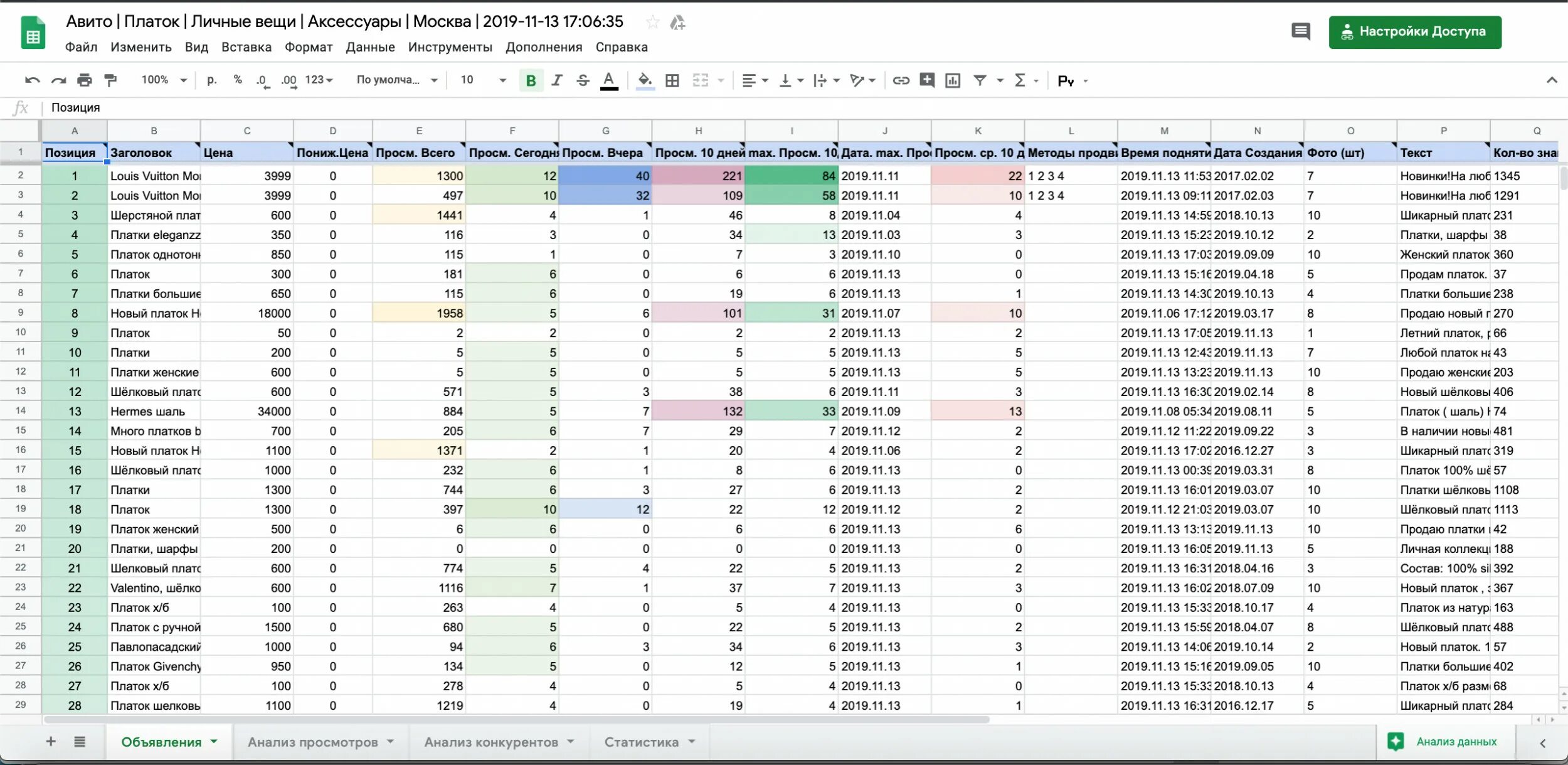Star this spreadsheet document
Screen dimensions: 1568x765
[x=652, y=23]
